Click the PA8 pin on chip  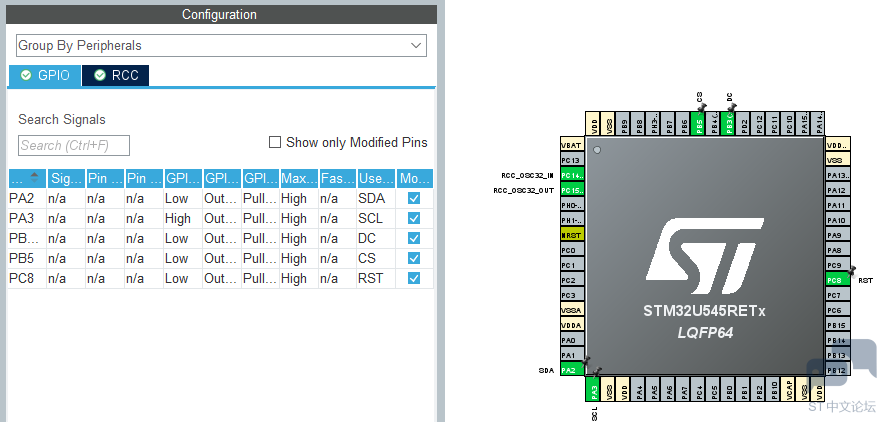pos(838,250)
